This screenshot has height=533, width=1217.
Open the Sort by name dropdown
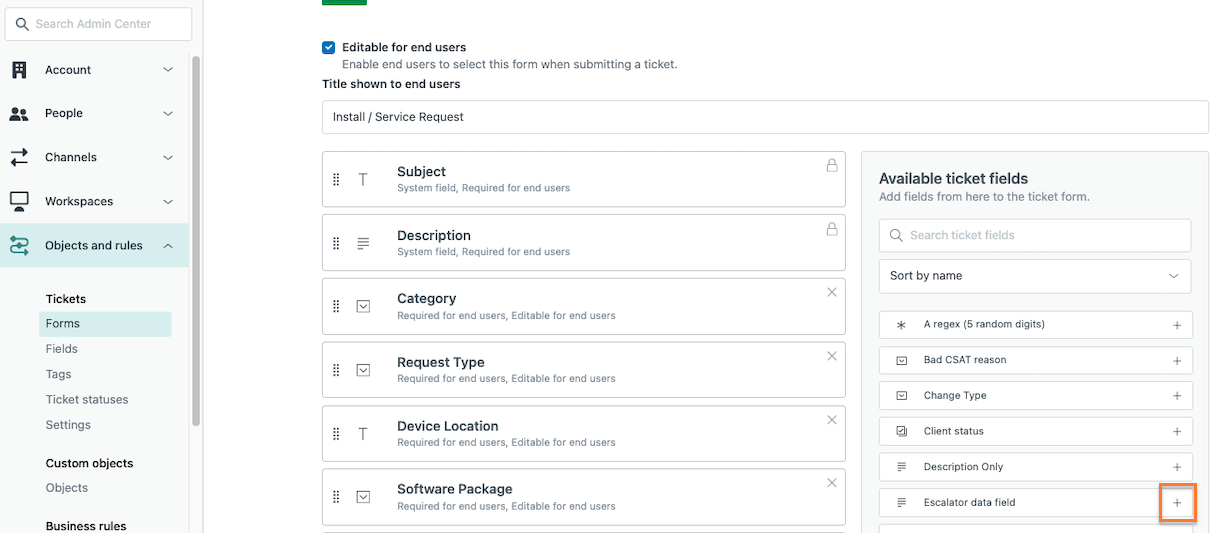1035,276
